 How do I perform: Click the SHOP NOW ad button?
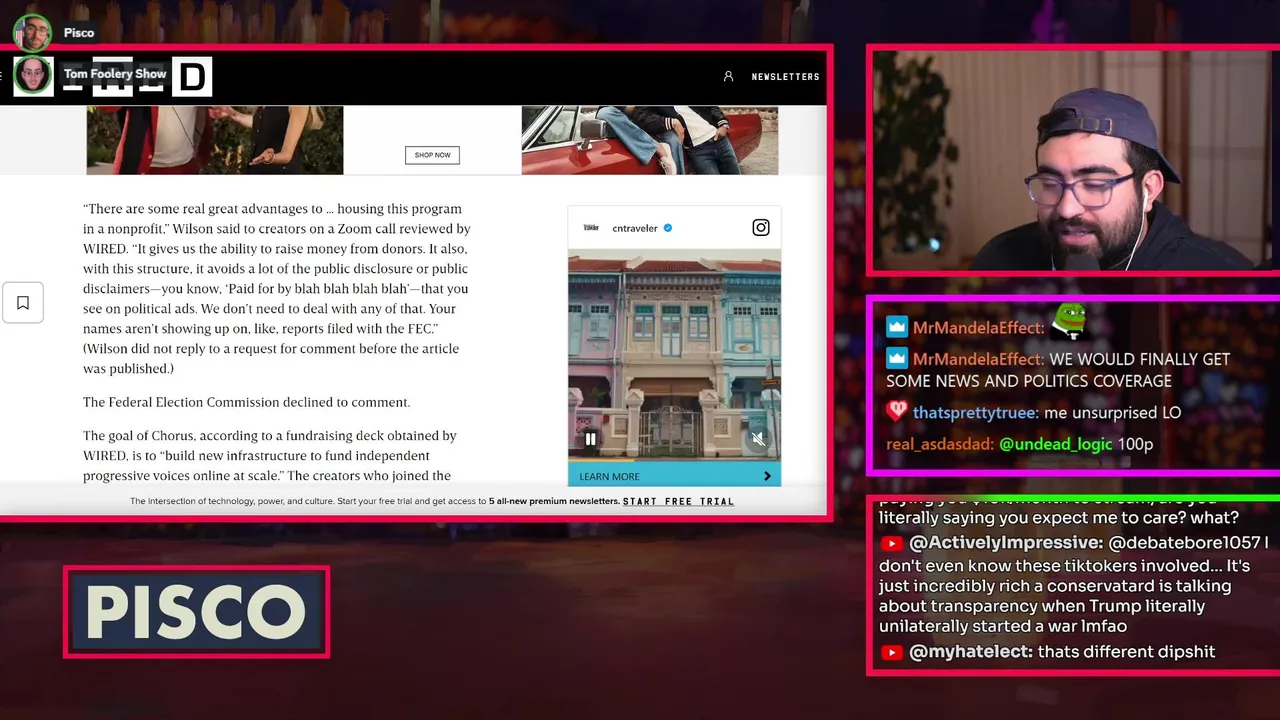click(x=432, y=155)
